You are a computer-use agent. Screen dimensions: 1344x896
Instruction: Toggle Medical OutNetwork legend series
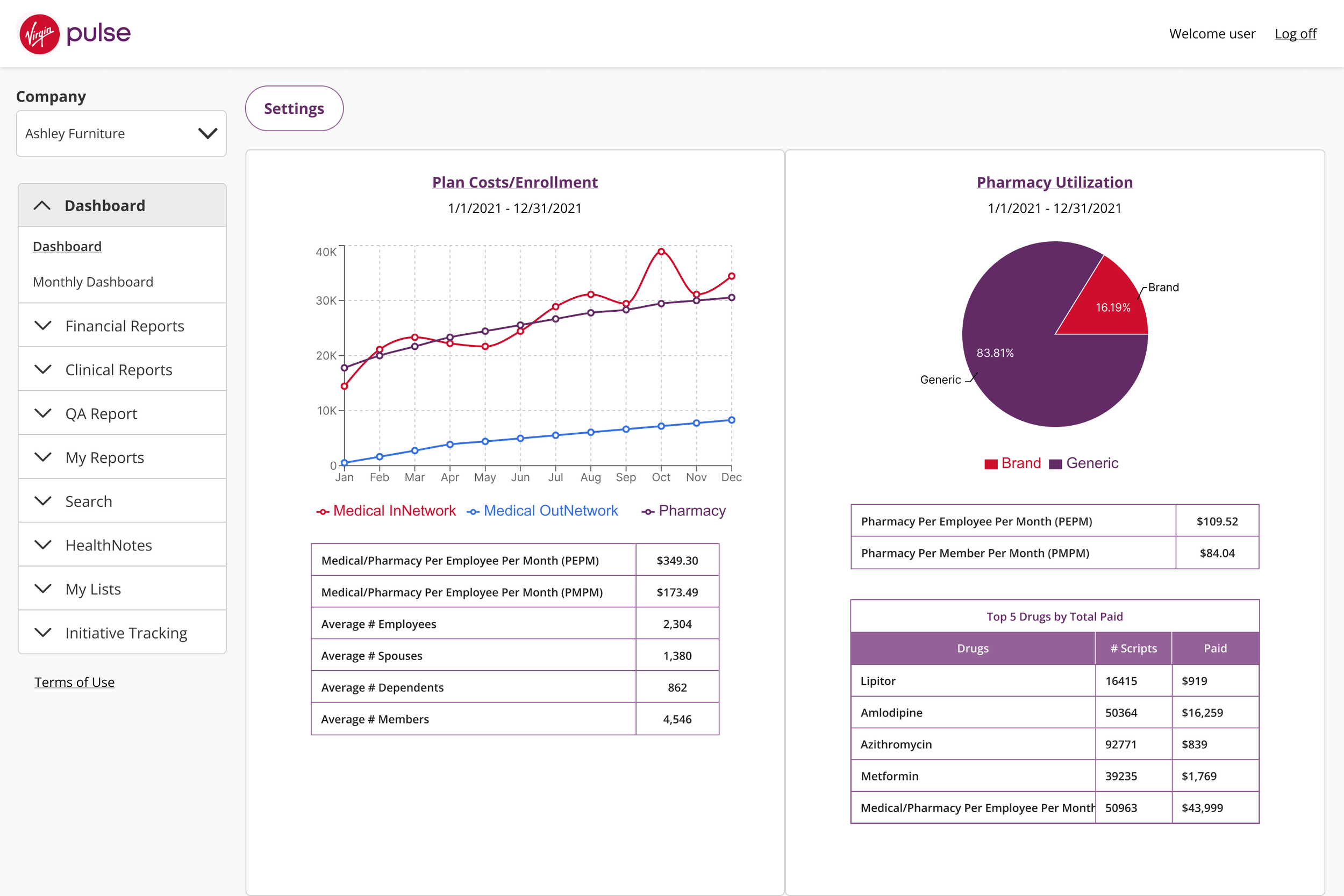542,511
